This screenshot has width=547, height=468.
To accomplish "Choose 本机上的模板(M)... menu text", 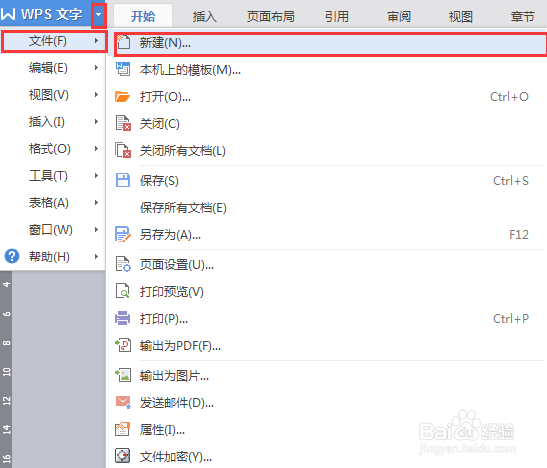I will click(190, 70).
